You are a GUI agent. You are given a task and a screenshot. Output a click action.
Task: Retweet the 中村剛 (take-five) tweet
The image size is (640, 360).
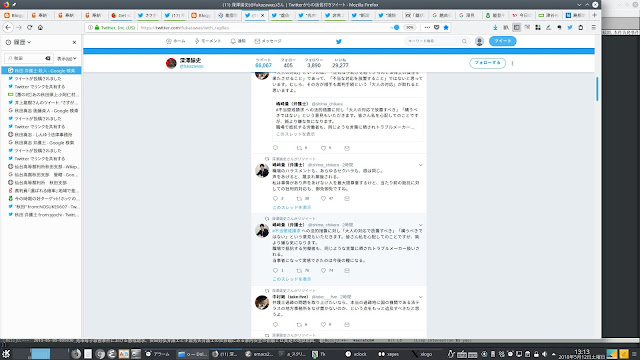coord(299,324)
